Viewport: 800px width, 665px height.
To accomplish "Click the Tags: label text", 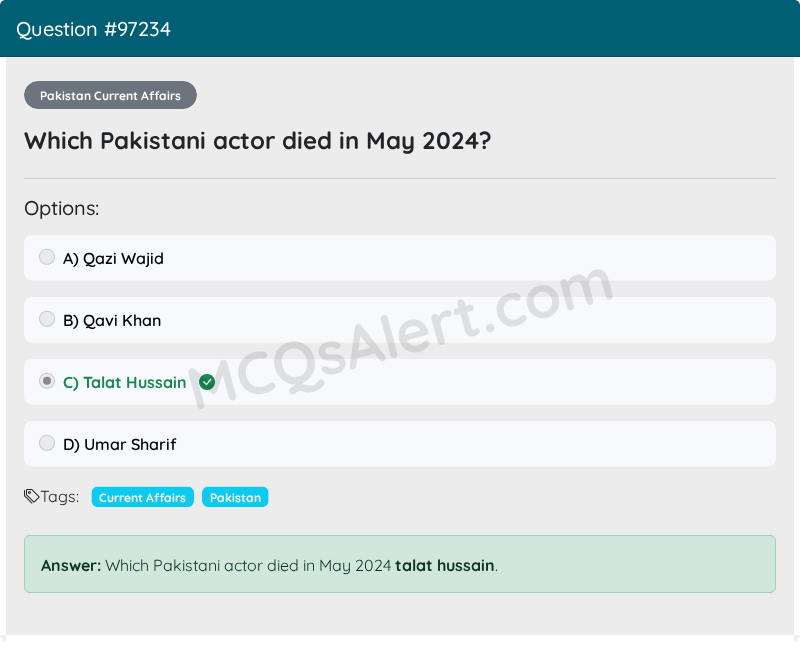I will (x=60, y=497).
